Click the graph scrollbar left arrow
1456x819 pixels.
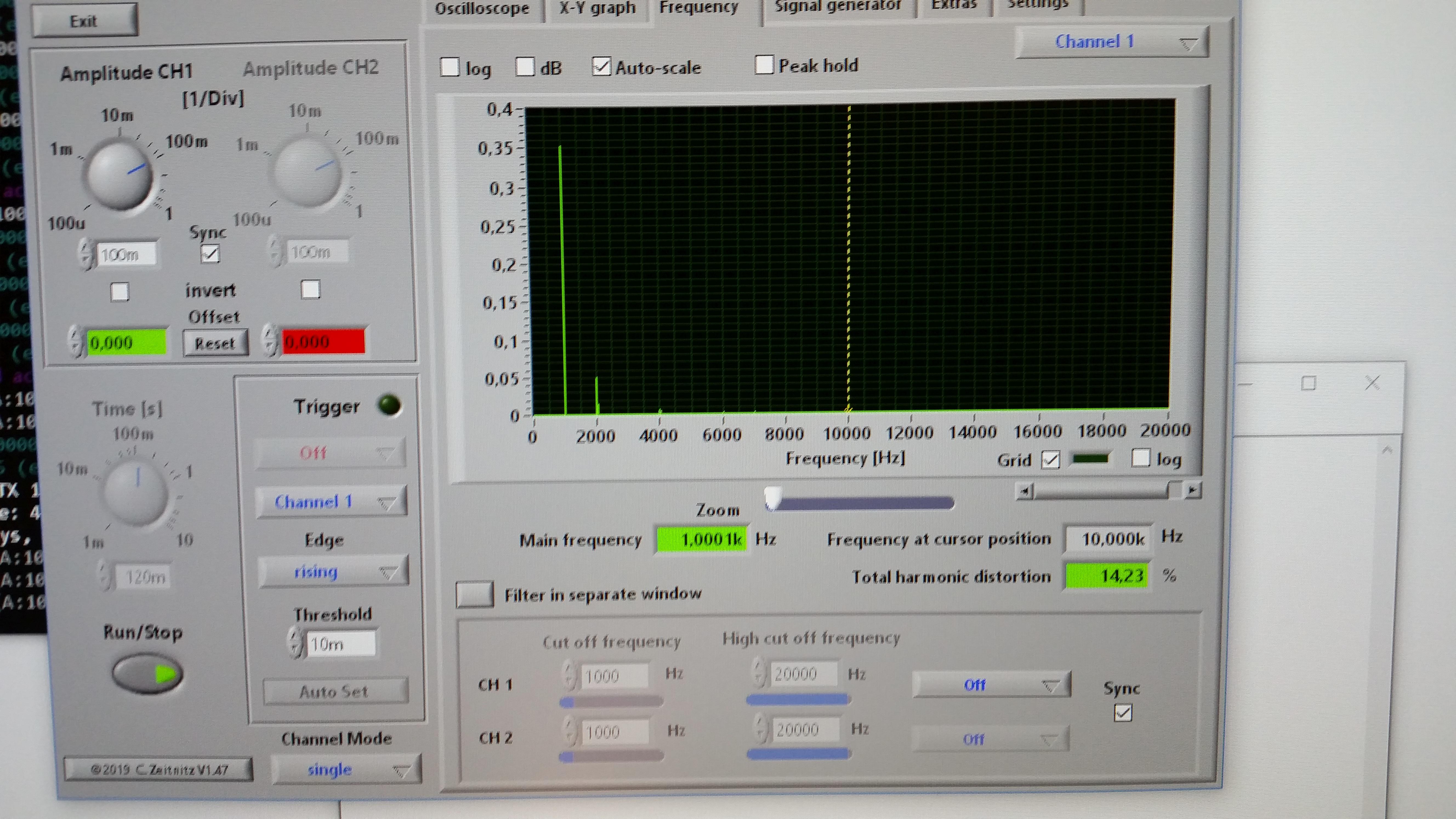coord(1025,491)
